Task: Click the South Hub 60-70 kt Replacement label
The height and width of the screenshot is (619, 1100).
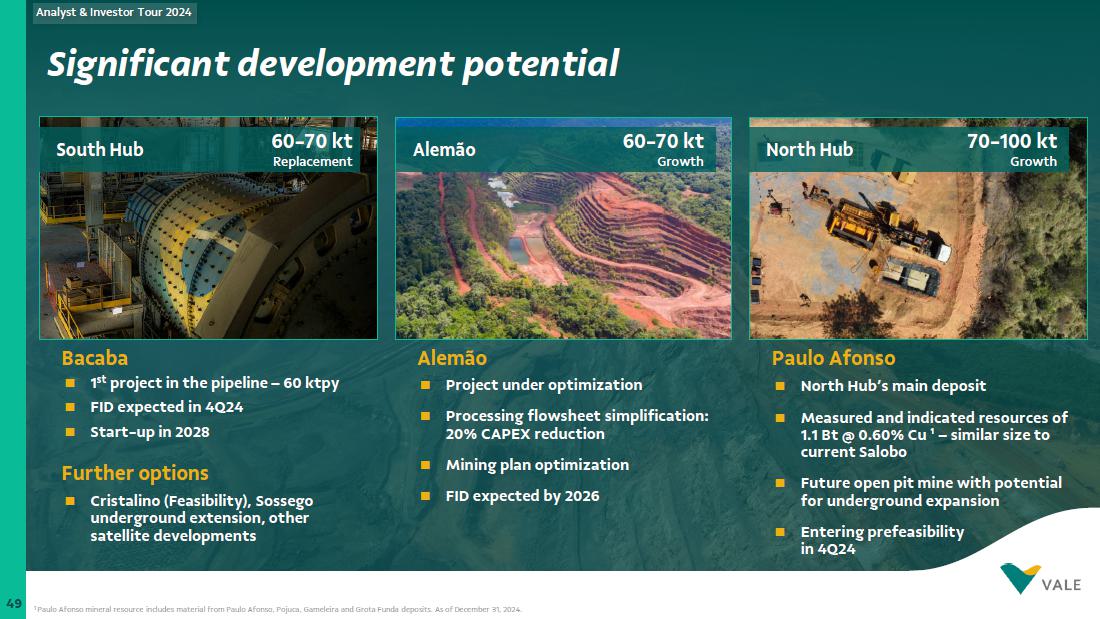Action: pos(312,149)
